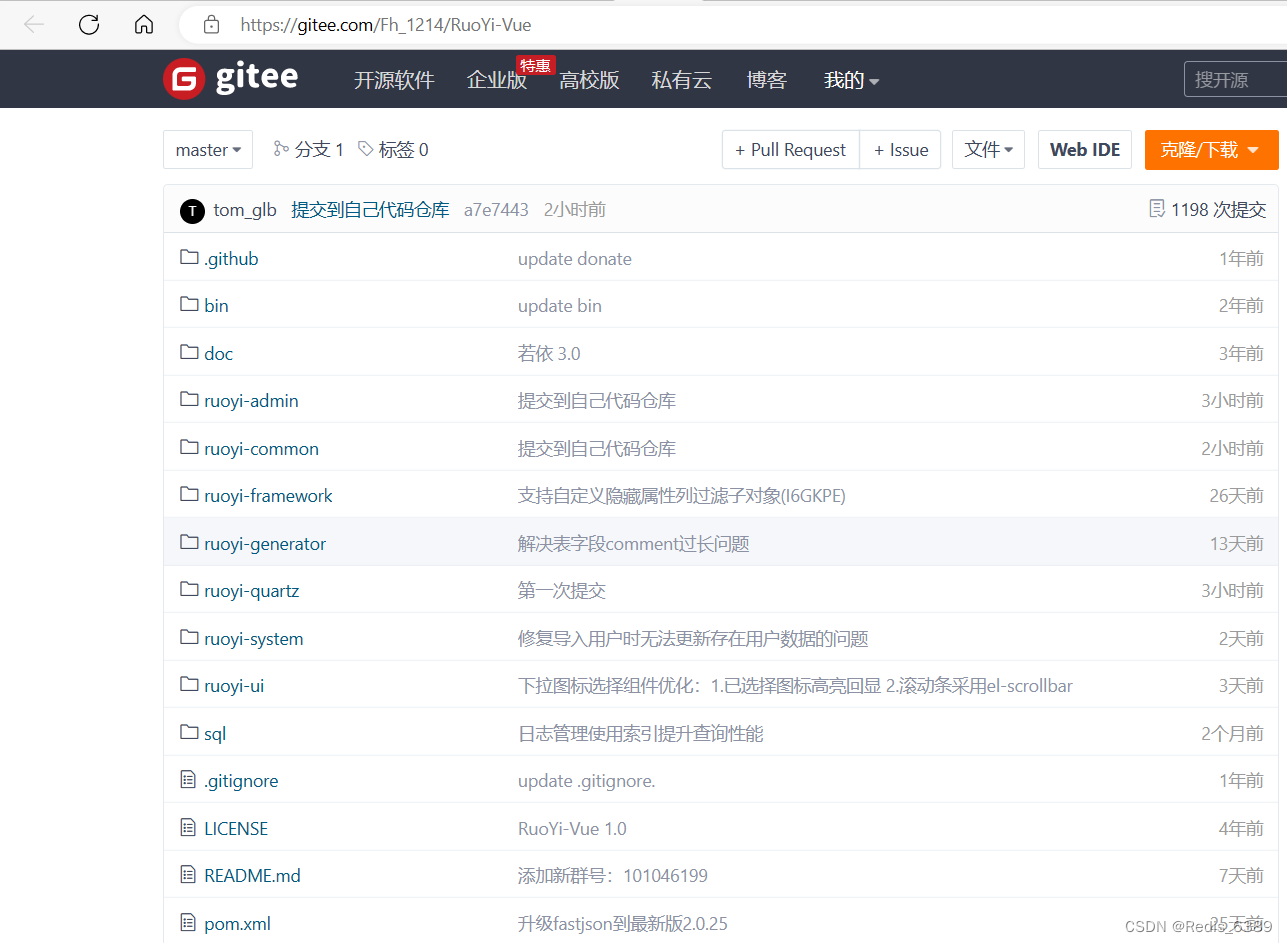This screenshot has height=943, width=1287.
Task: Create a new Issue
Action: click(901, 150)
